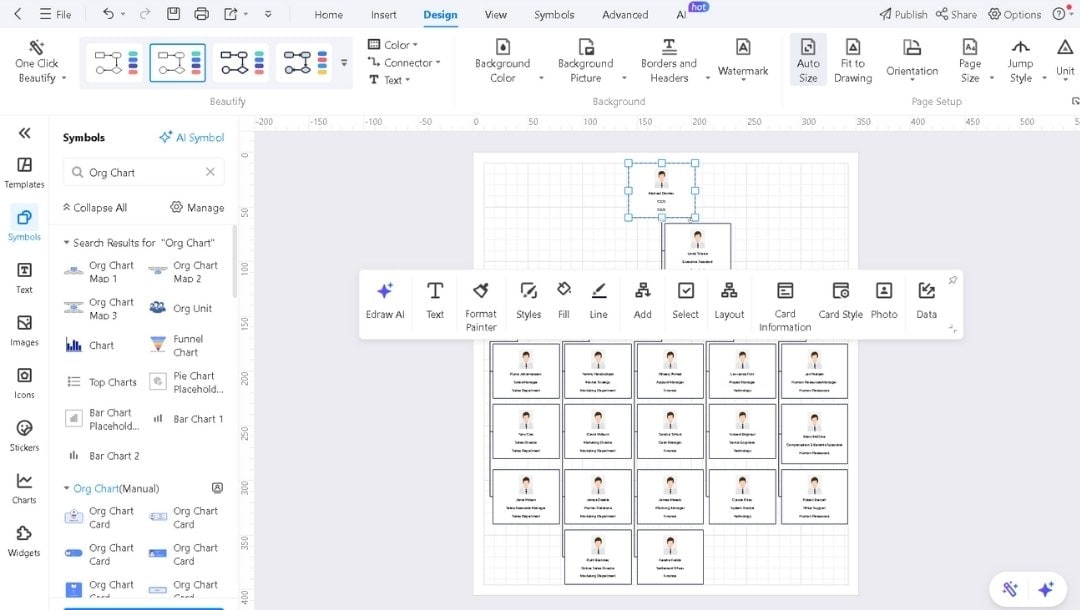The height and width of the screenshot is (610, 1080).
Task: Open the Connector dropdown
Action: point(404,61)
